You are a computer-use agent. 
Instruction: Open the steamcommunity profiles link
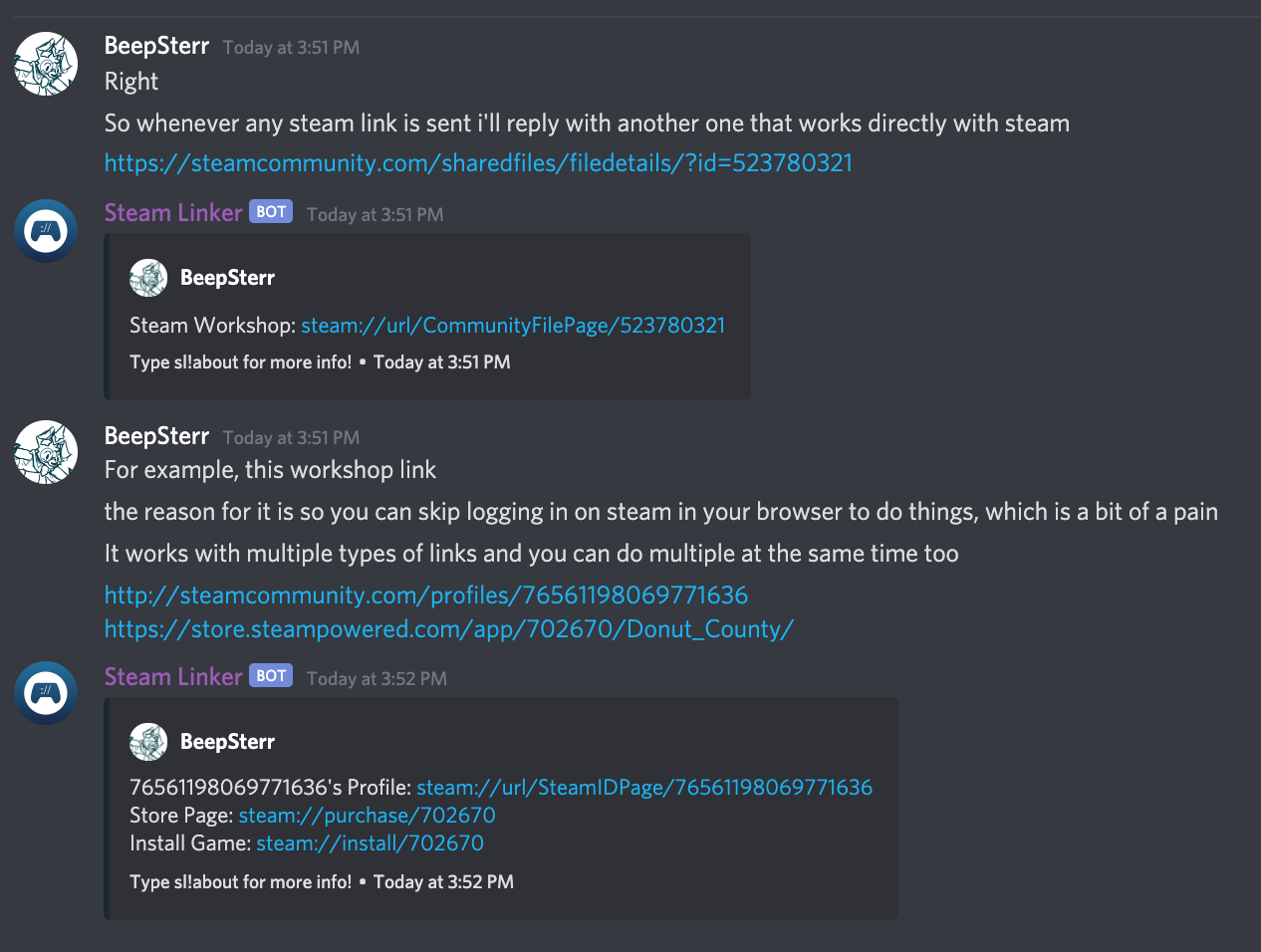(x=426, y=595)
